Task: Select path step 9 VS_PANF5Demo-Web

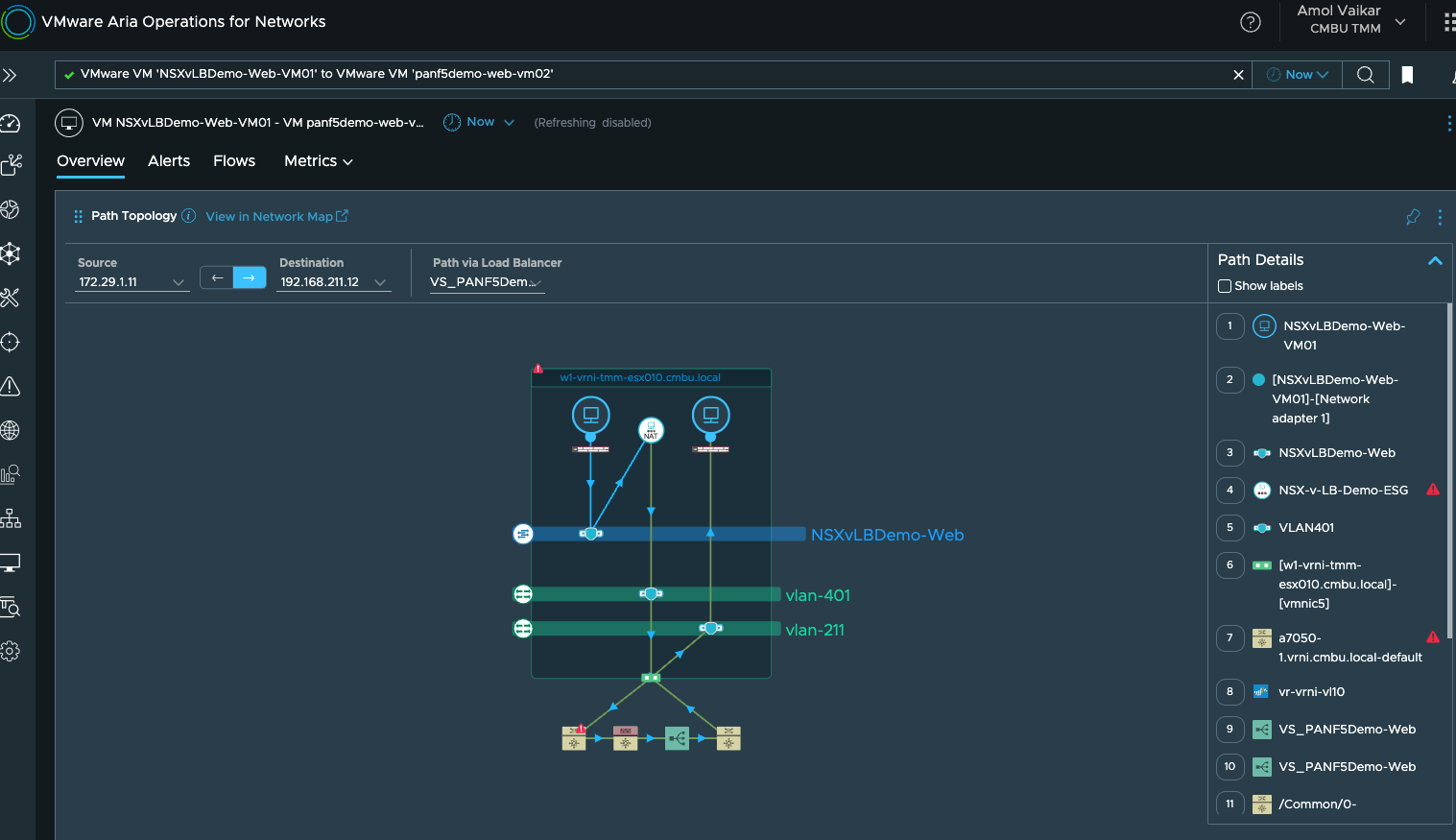Action: [x=1329, y=730]
